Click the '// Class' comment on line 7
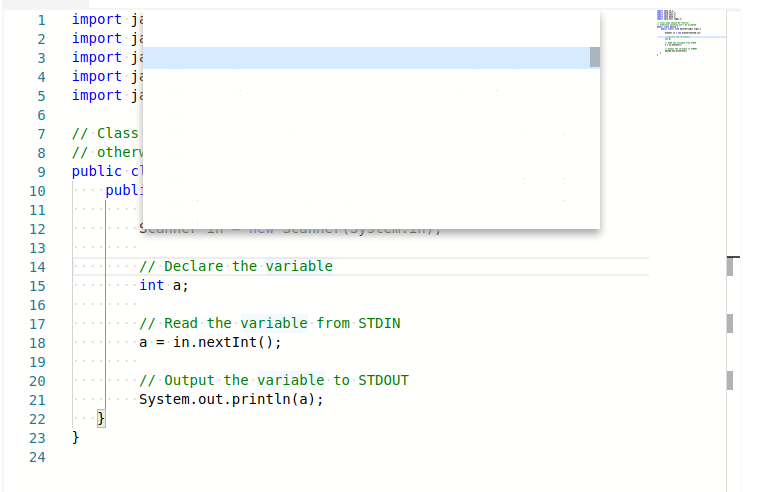Screen dimensions: 770x492 (105, 134)
